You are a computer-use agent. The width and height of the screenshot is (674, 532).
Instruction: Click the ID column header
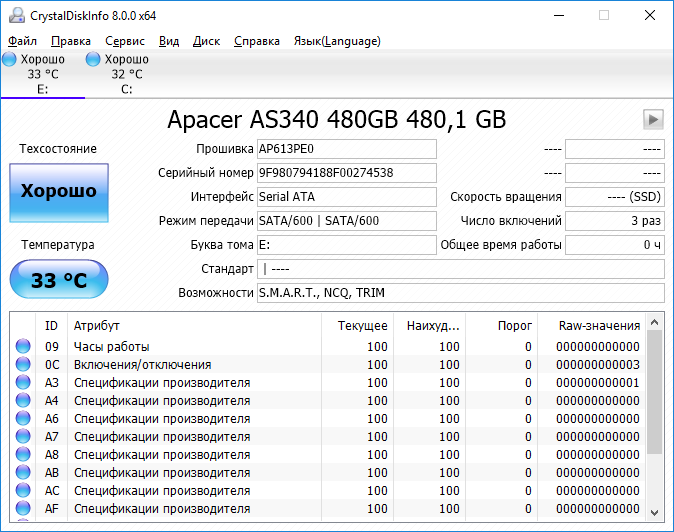(x=51, y=326)
